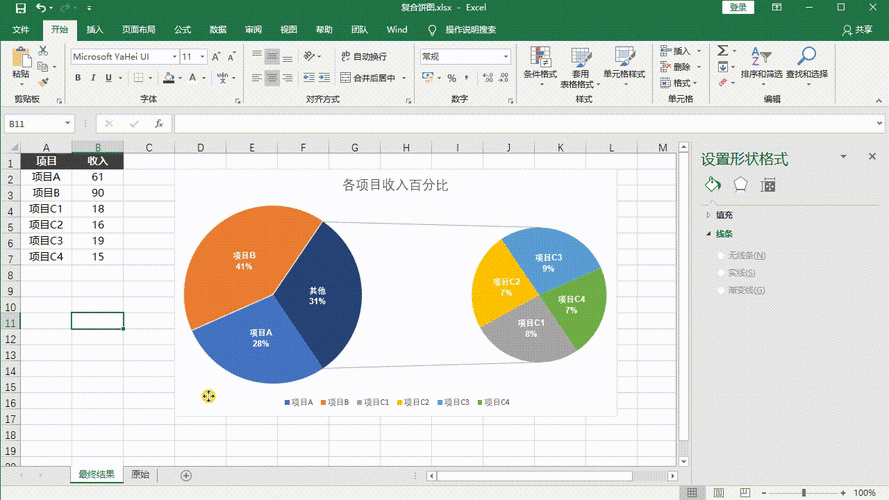Toggle middle vertical alignment
This screenshot has width=889, height=500.
point(272,57)
